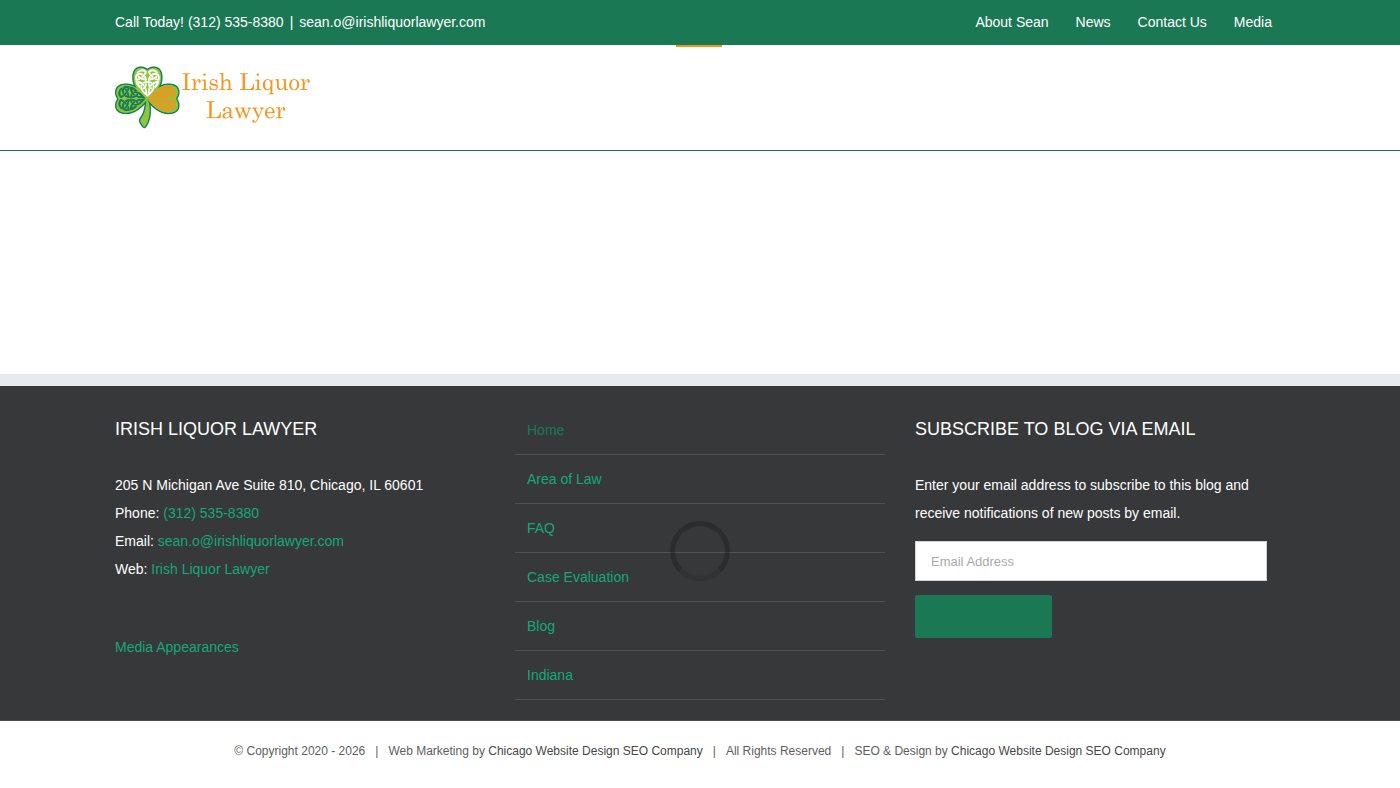Go to the Contact Us page

[1172, 22]
